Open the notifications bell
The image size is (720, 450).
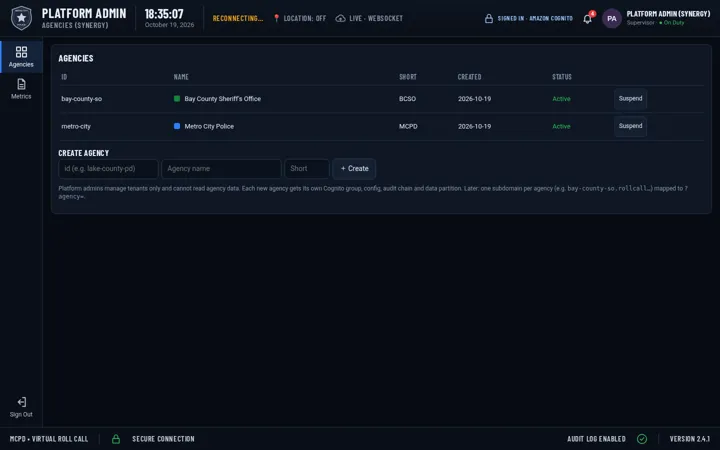(x=587, y=19)
